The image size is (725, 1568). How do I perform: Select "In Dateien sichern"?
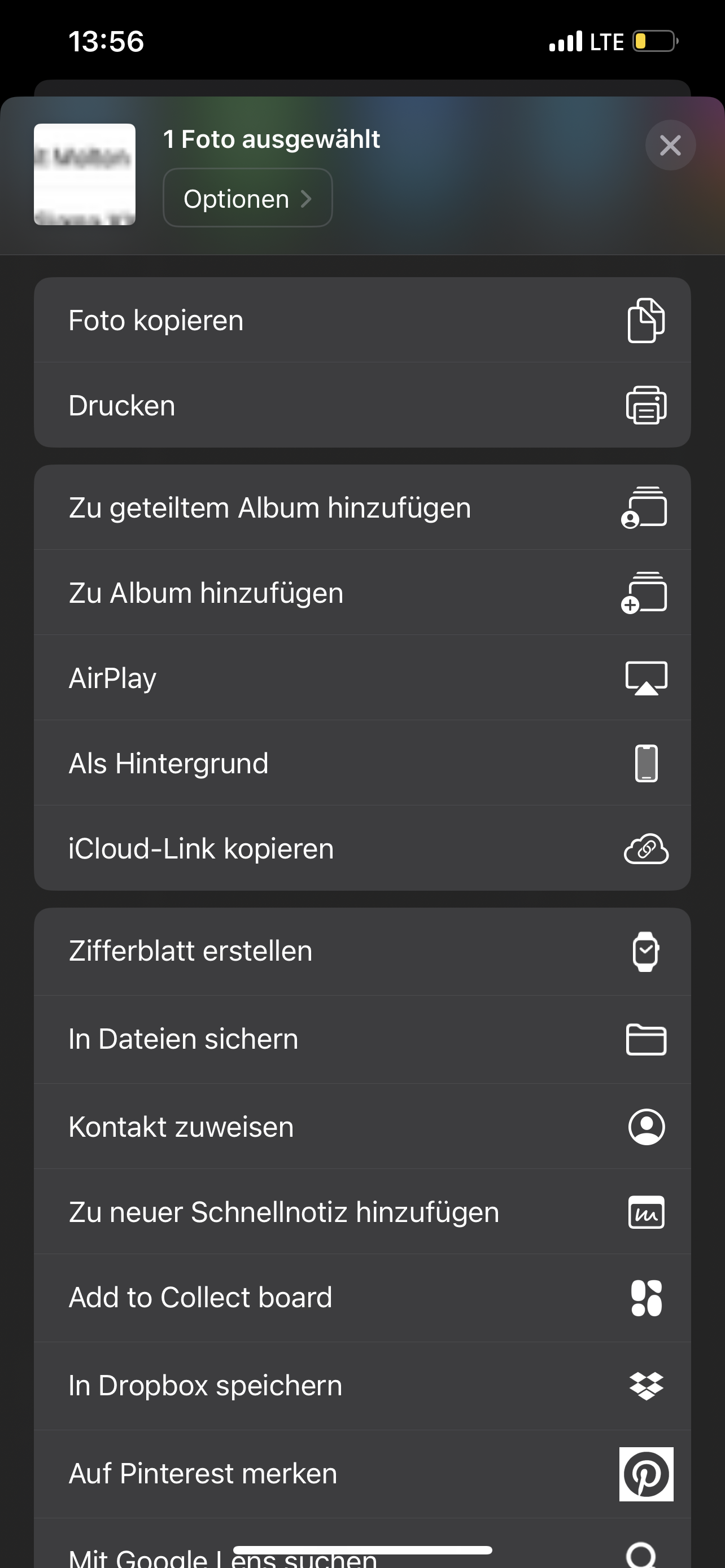click(x=184, y=1039)
